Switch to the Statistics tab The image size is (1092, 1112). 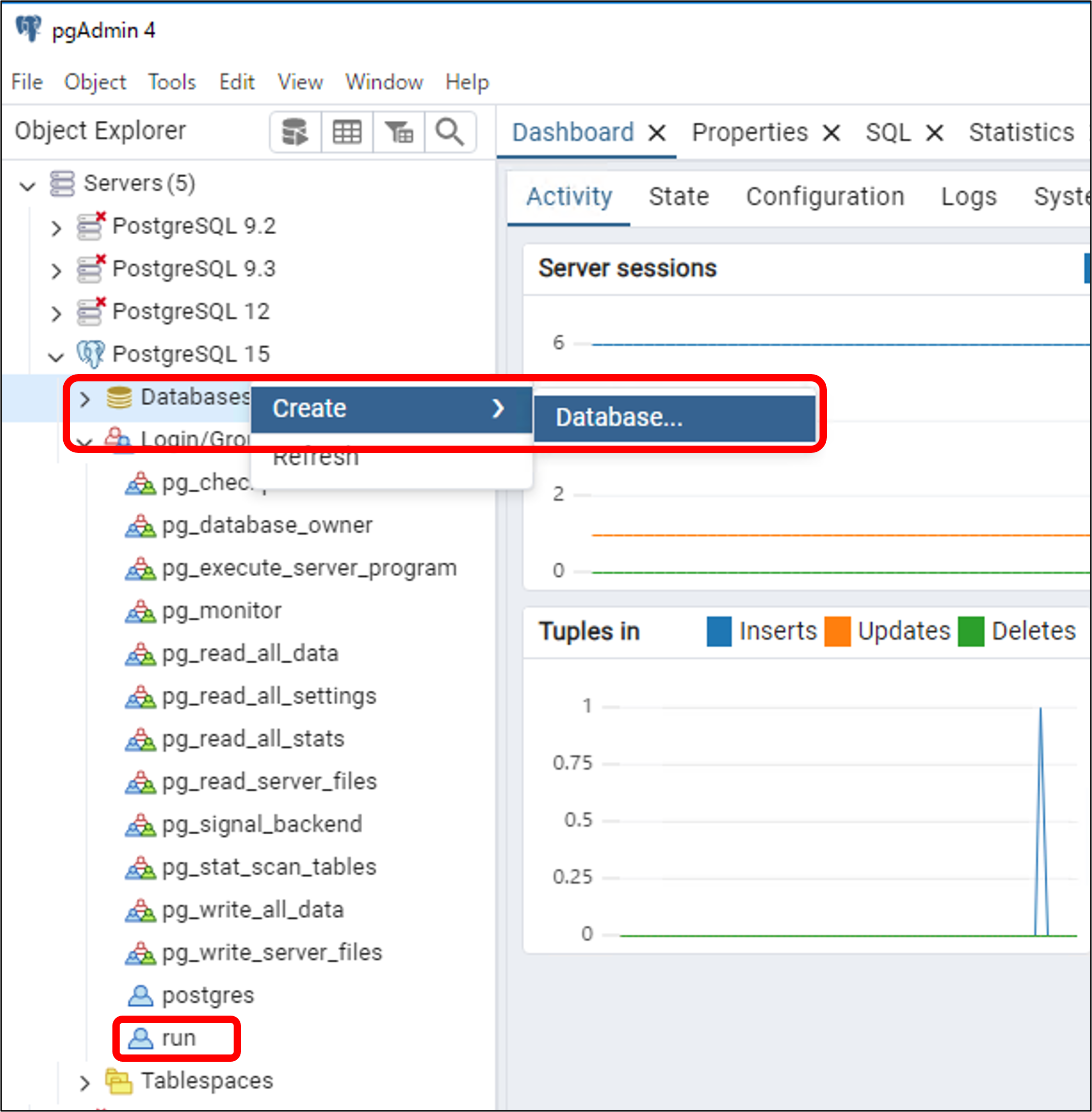tap(1022, 133)
